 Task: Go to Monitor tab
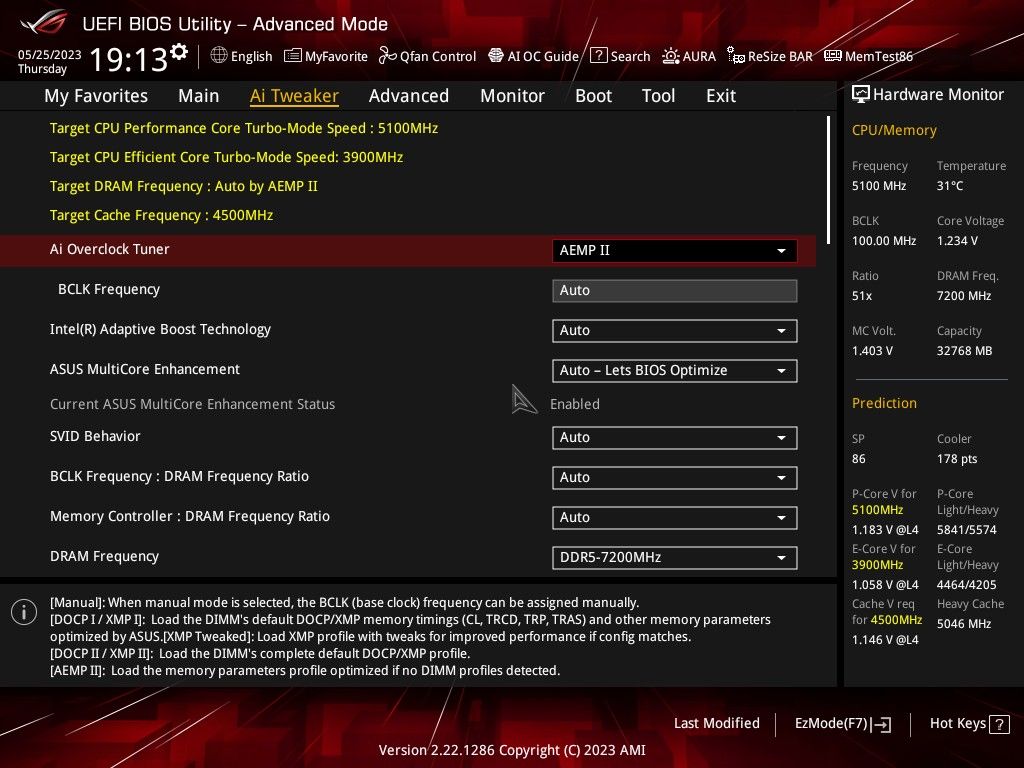click(513, 96)
